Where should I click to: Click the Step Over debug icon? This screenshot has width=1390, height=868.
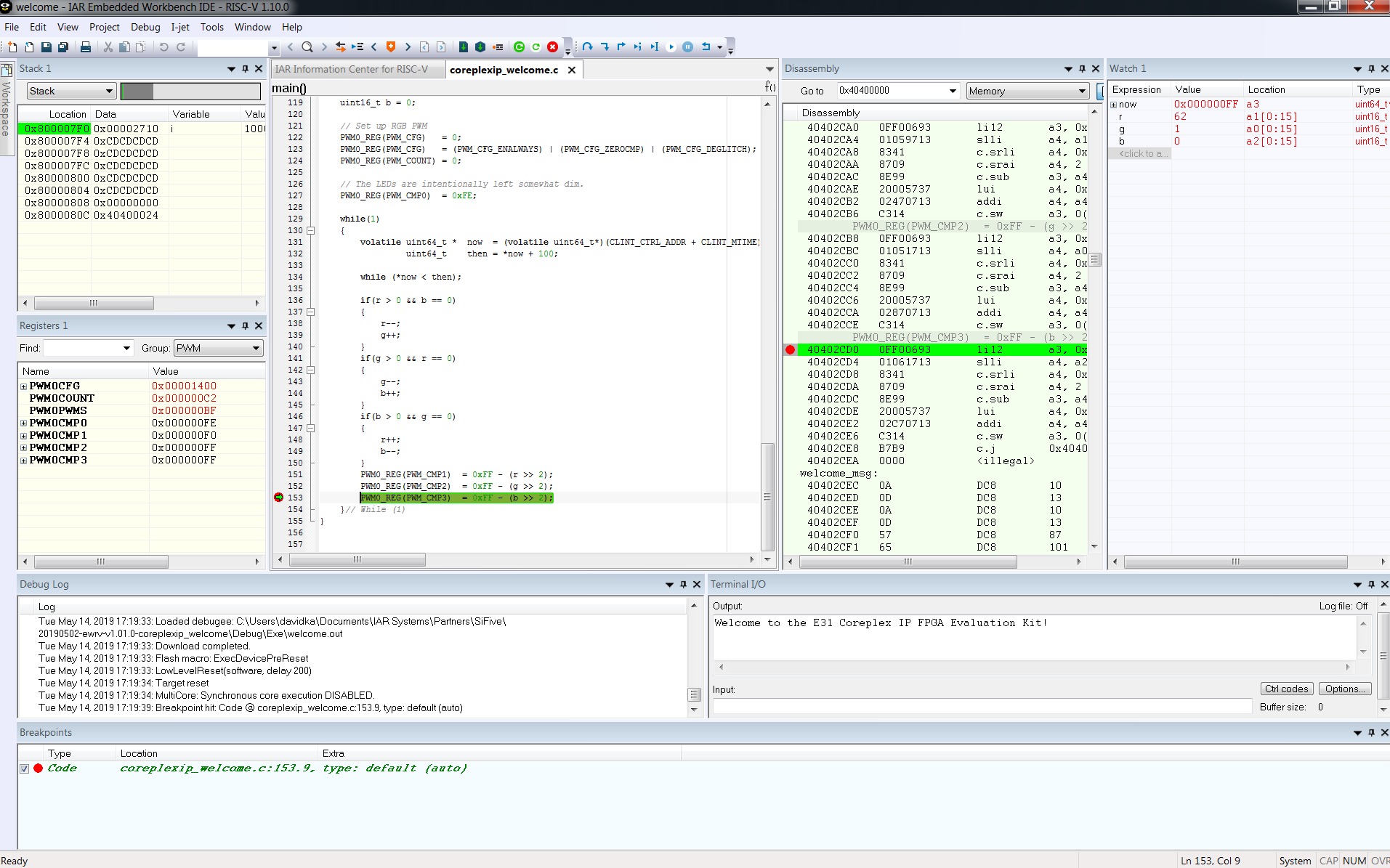(x=587, y=47)
